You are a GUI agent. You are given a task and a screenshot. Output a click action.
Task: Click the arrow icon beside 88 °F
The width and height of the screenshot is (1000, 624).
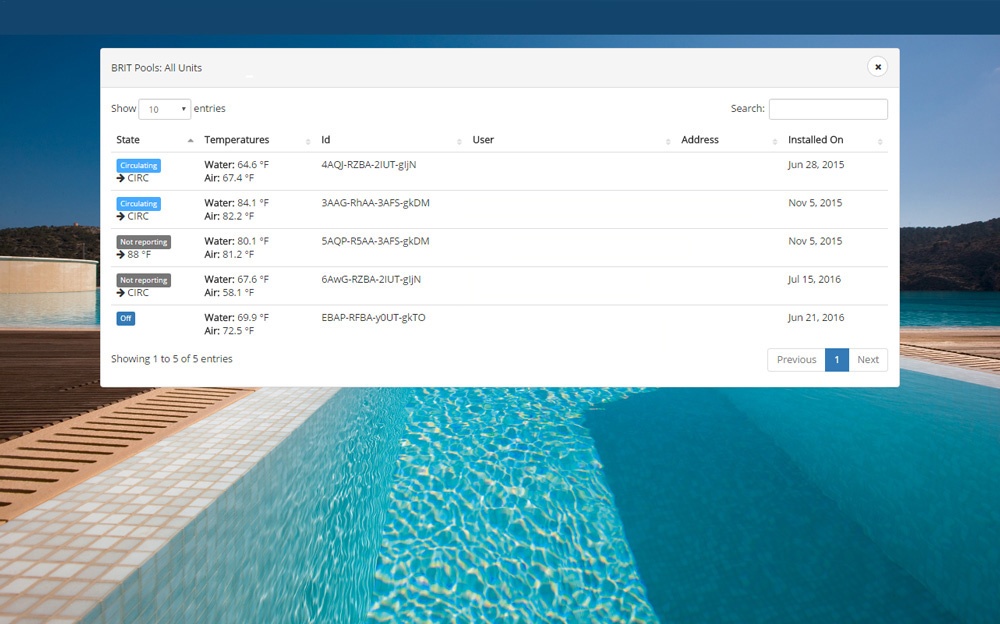tap(121, 255)
